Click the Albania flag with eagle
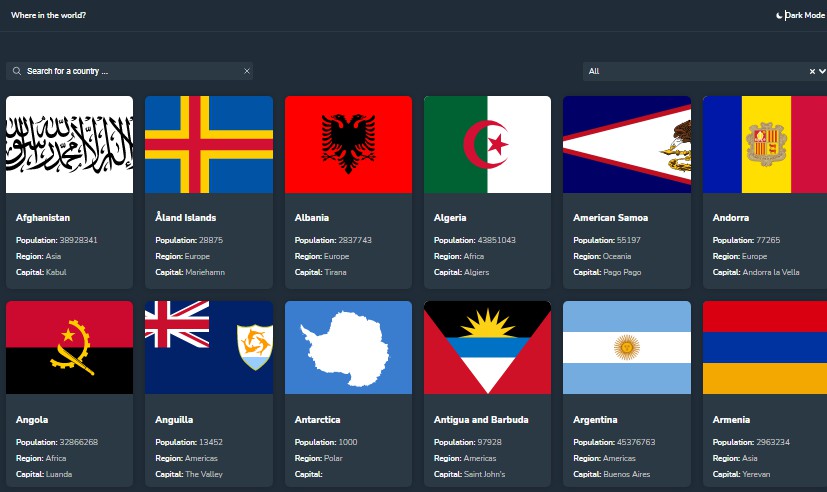 tap(348, 144)
